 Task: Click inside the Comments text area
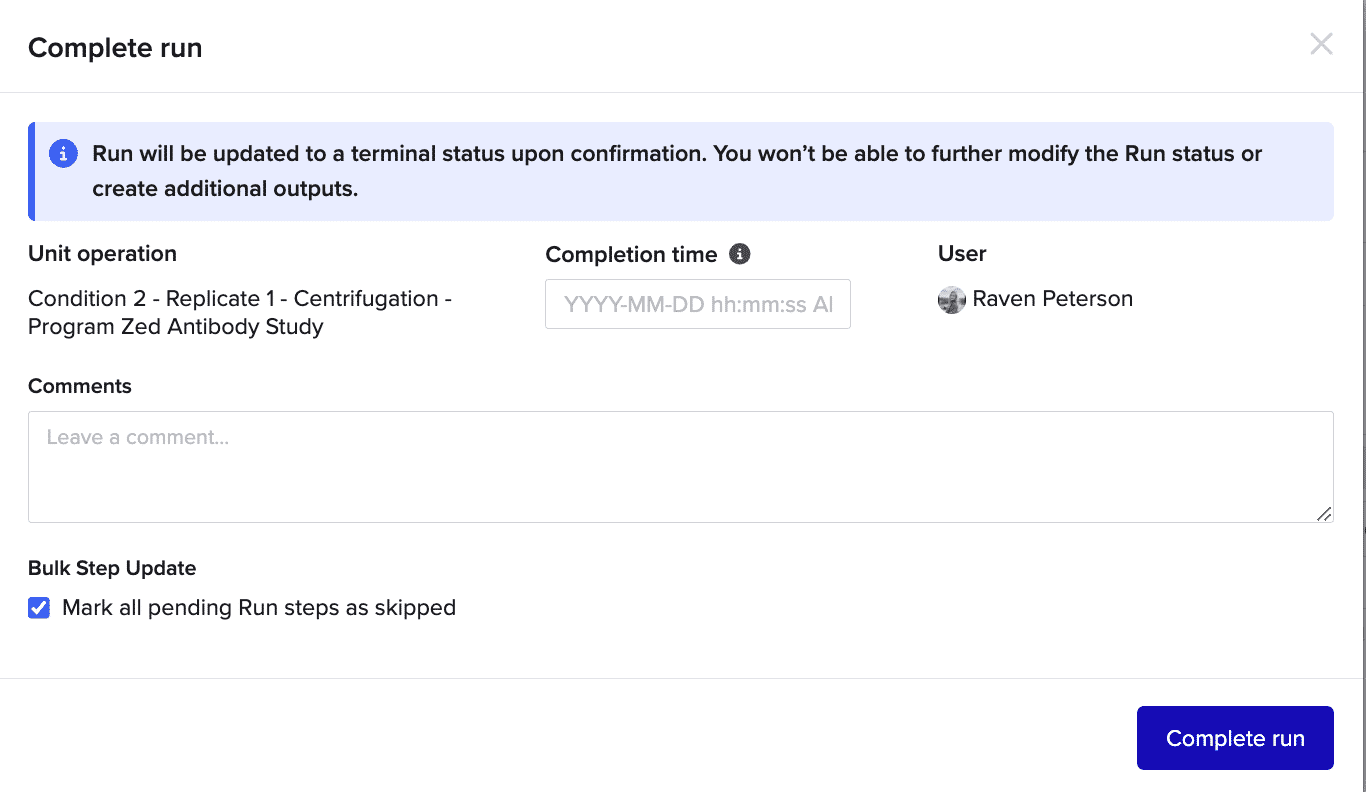pyautogui.click(x=680, y=466)
